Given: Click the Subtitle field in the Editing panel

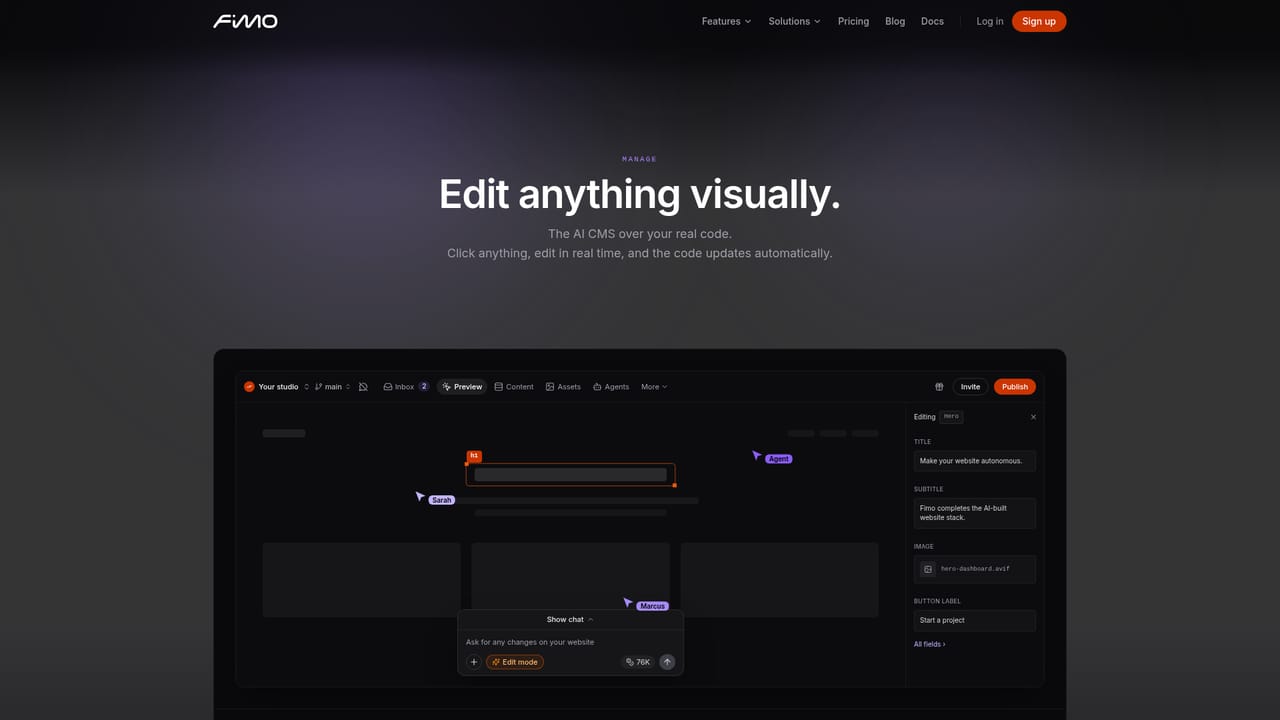Looking at the screenshot, I should click(x=975, y=513).
